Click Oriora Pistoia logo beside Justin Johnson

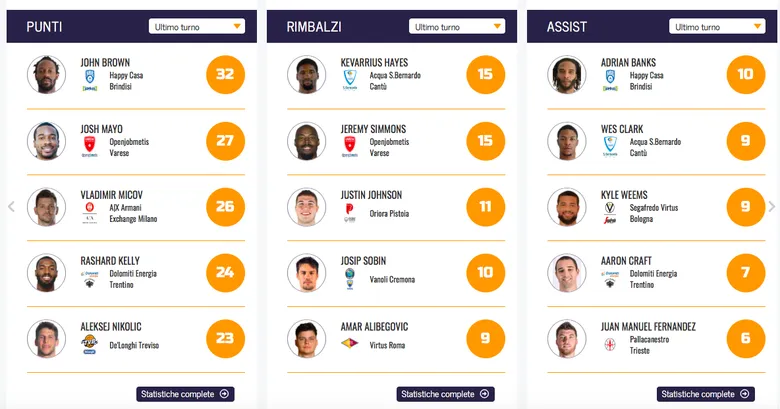[350, 213]
